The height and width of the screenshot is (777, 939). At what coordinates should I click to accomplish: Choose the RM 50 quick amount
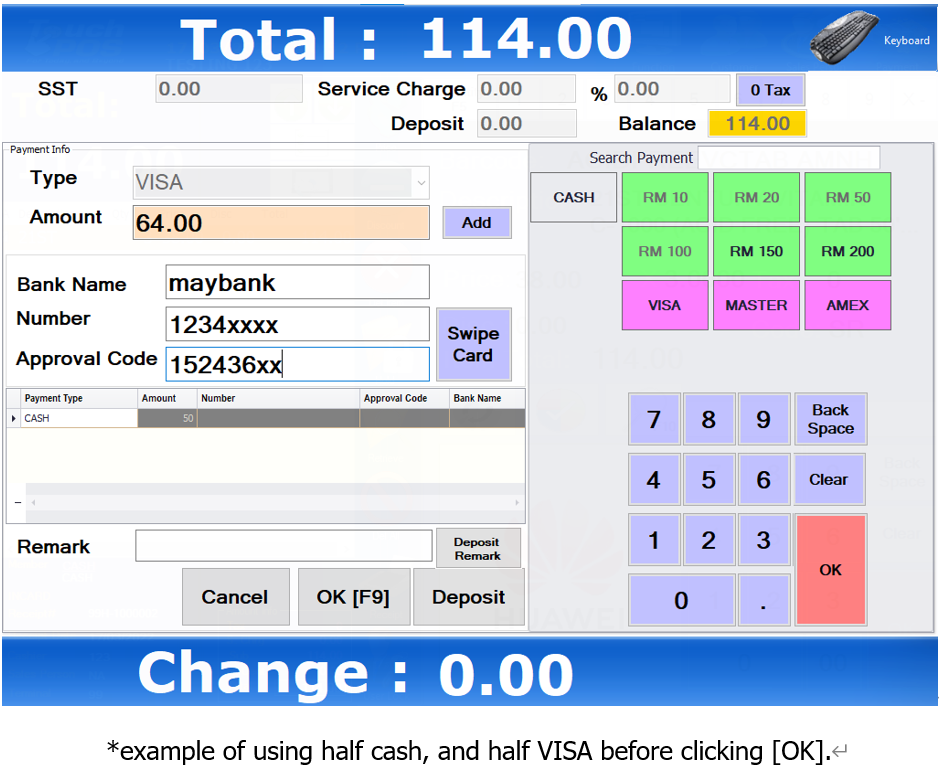pos(847,198)
